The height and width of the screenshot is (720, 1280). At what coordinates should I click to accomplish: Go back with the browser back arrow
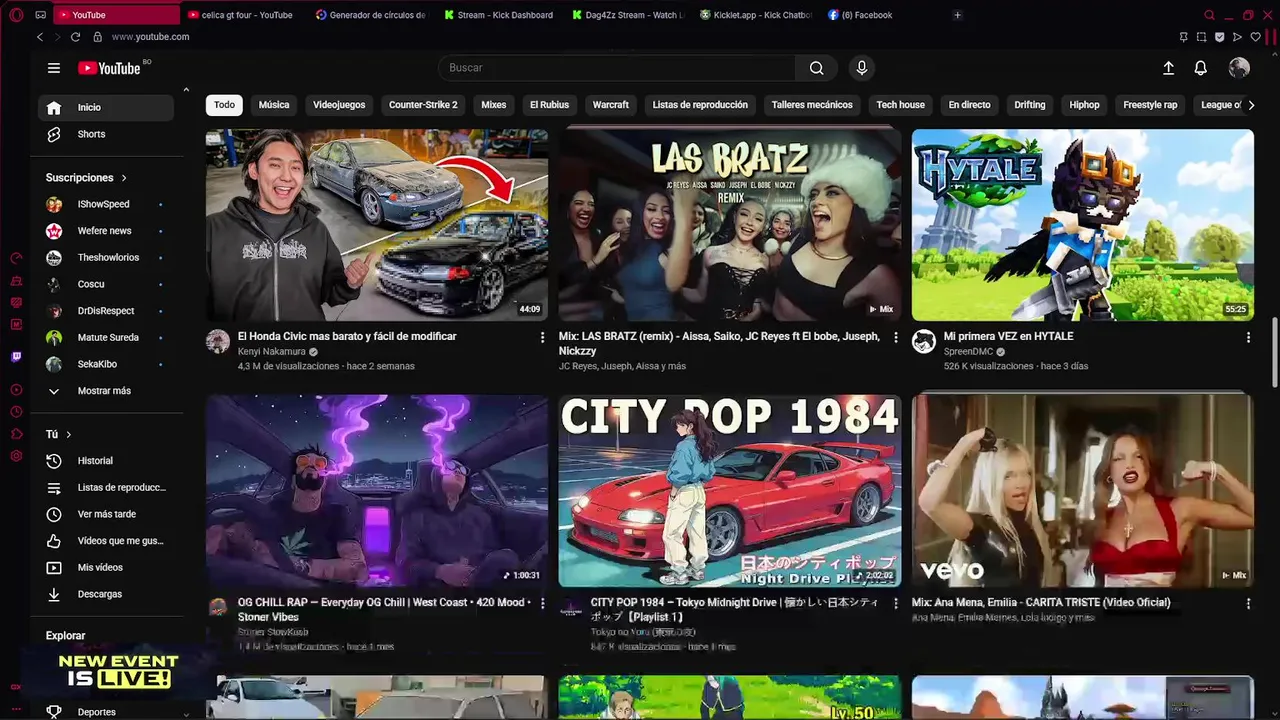(x=40, y=37)
